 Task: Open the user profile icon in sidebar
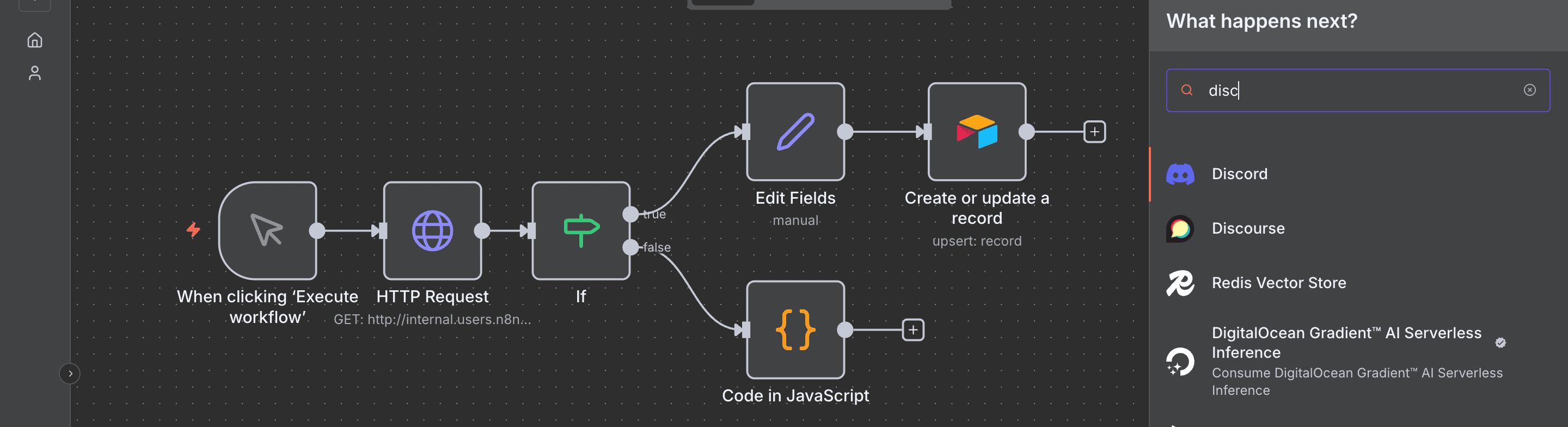coord(35,73)
